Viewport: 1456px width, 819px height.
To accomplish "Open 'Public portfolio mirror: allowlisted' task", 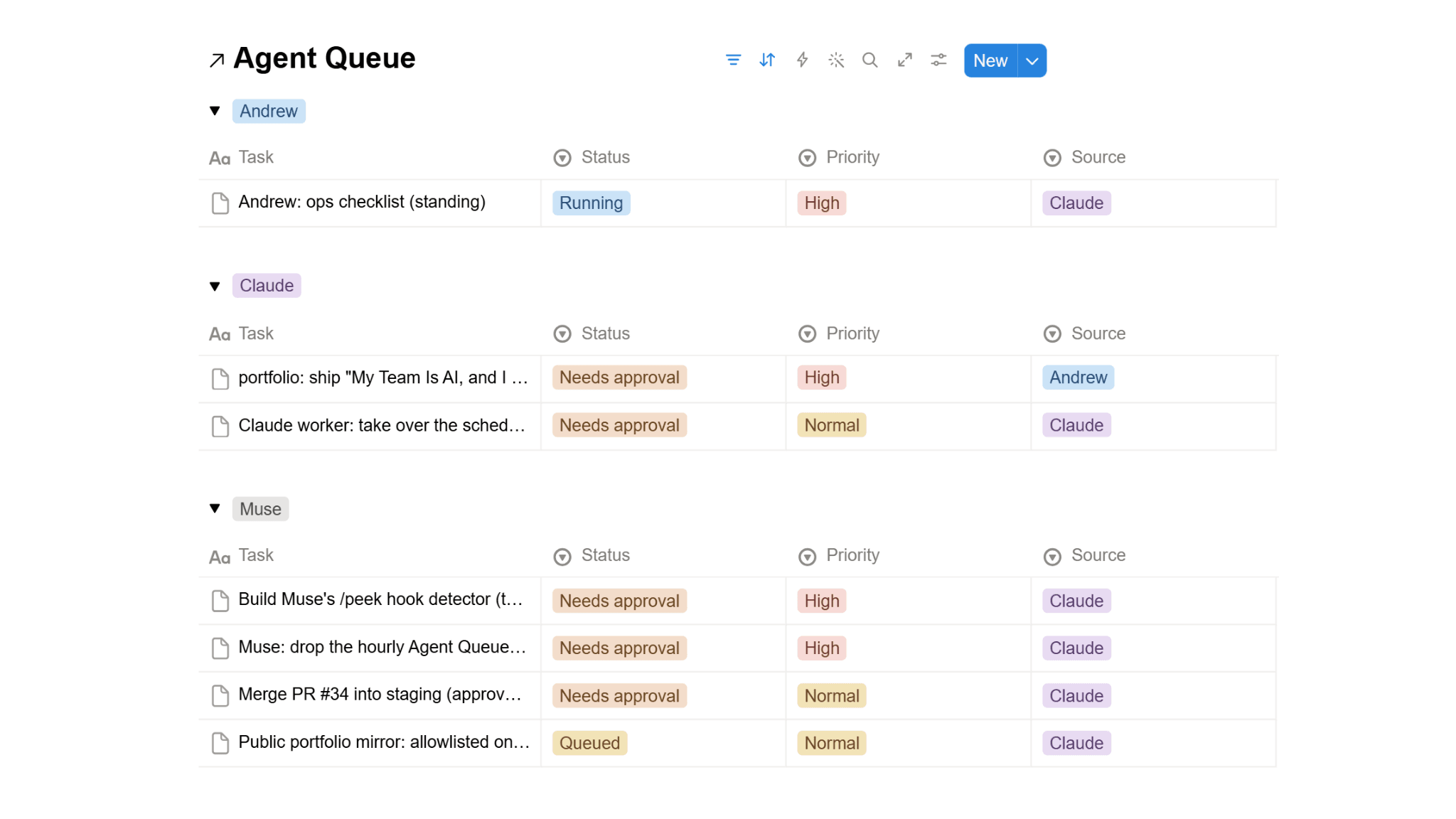I will pos(384,742).
